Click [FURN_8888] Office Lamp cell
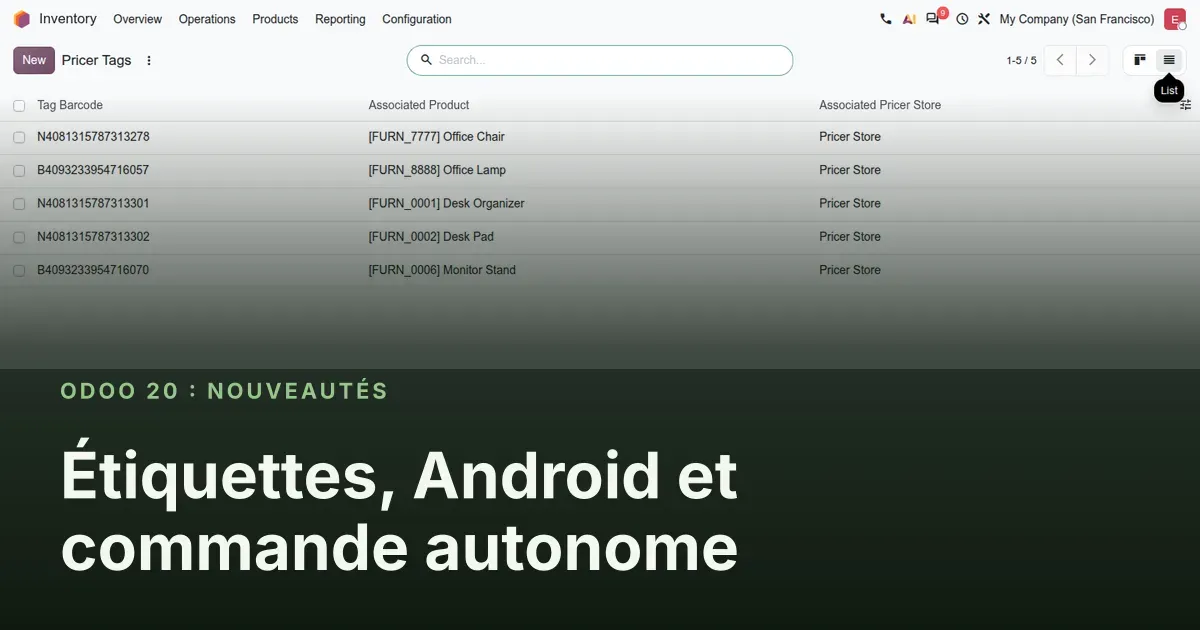Screen dimensions: 1200x630 coord(437,170)
